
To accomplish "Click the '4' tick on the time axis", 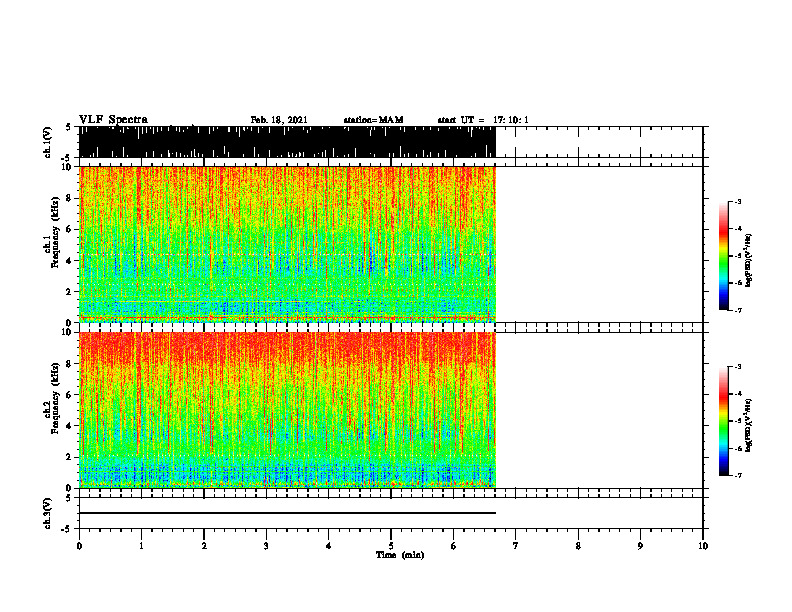I will tap(329, 546).
